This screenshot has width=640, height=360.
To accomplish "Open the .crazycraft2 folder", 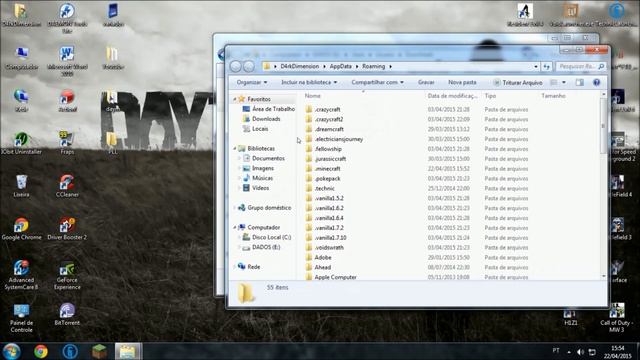I will click(x=329, y=119).
